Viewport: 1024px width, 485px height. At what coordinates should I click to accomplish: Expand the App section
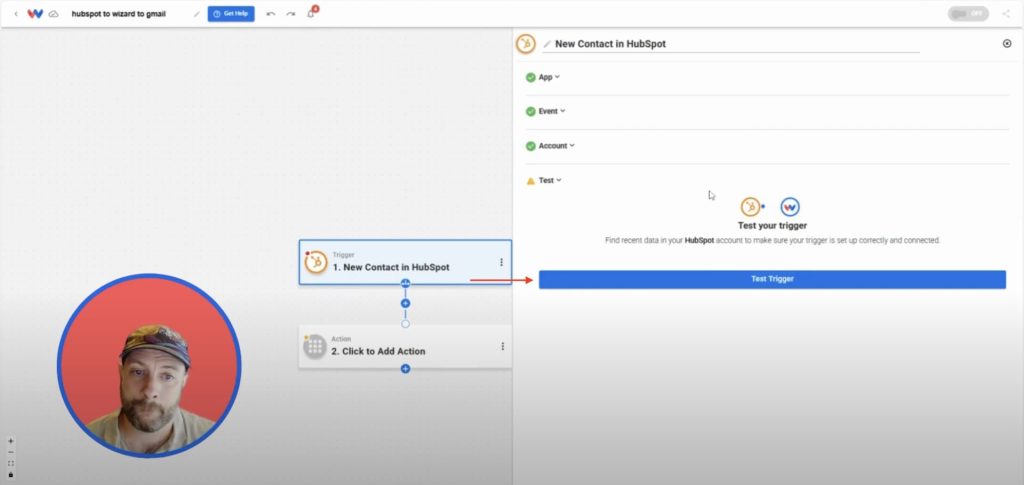[x=549, y=77]
